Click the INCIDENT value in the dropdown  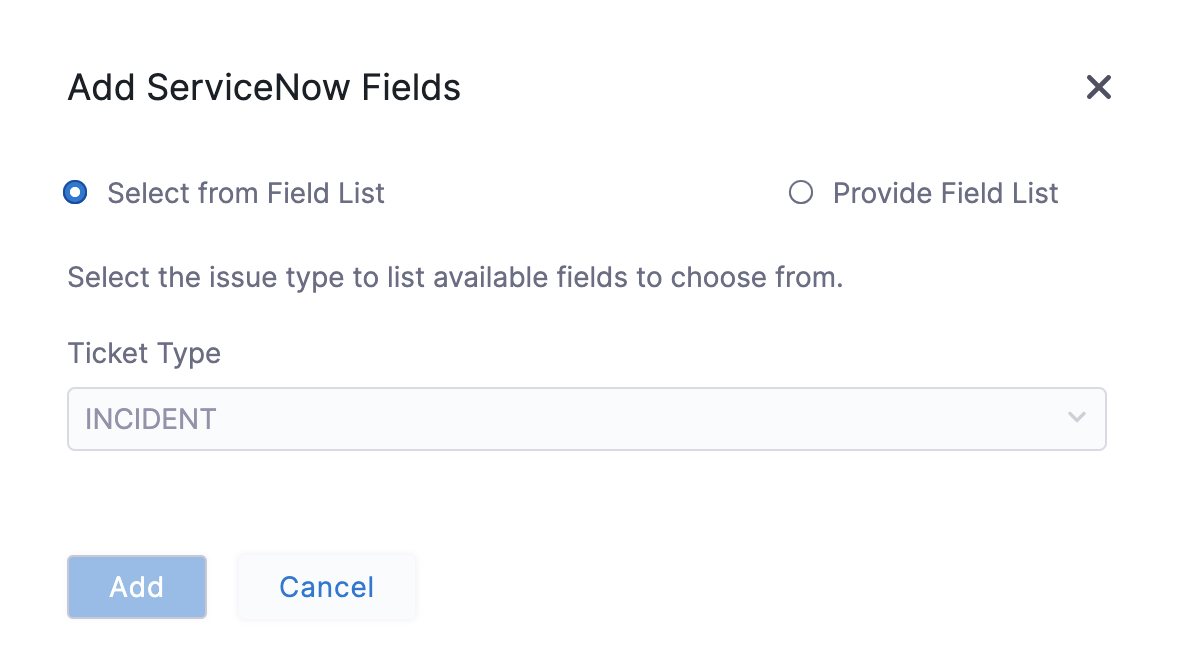pos(151,419)
